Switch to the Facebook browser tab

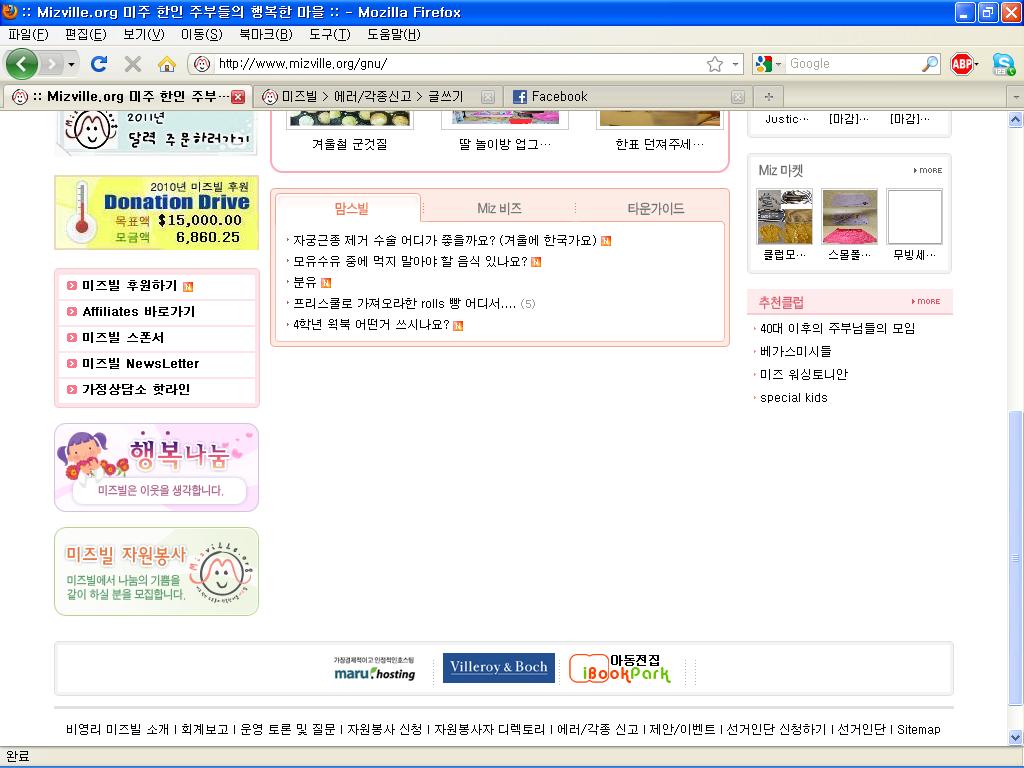tap(559, 97)
